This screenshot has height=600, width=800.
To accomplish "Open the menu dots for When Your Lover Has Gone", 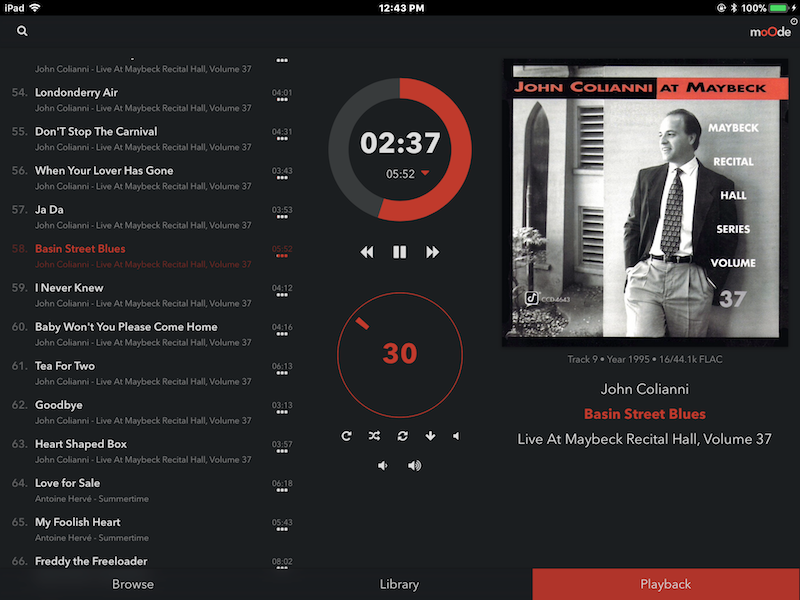I will (x=282, y=178).
